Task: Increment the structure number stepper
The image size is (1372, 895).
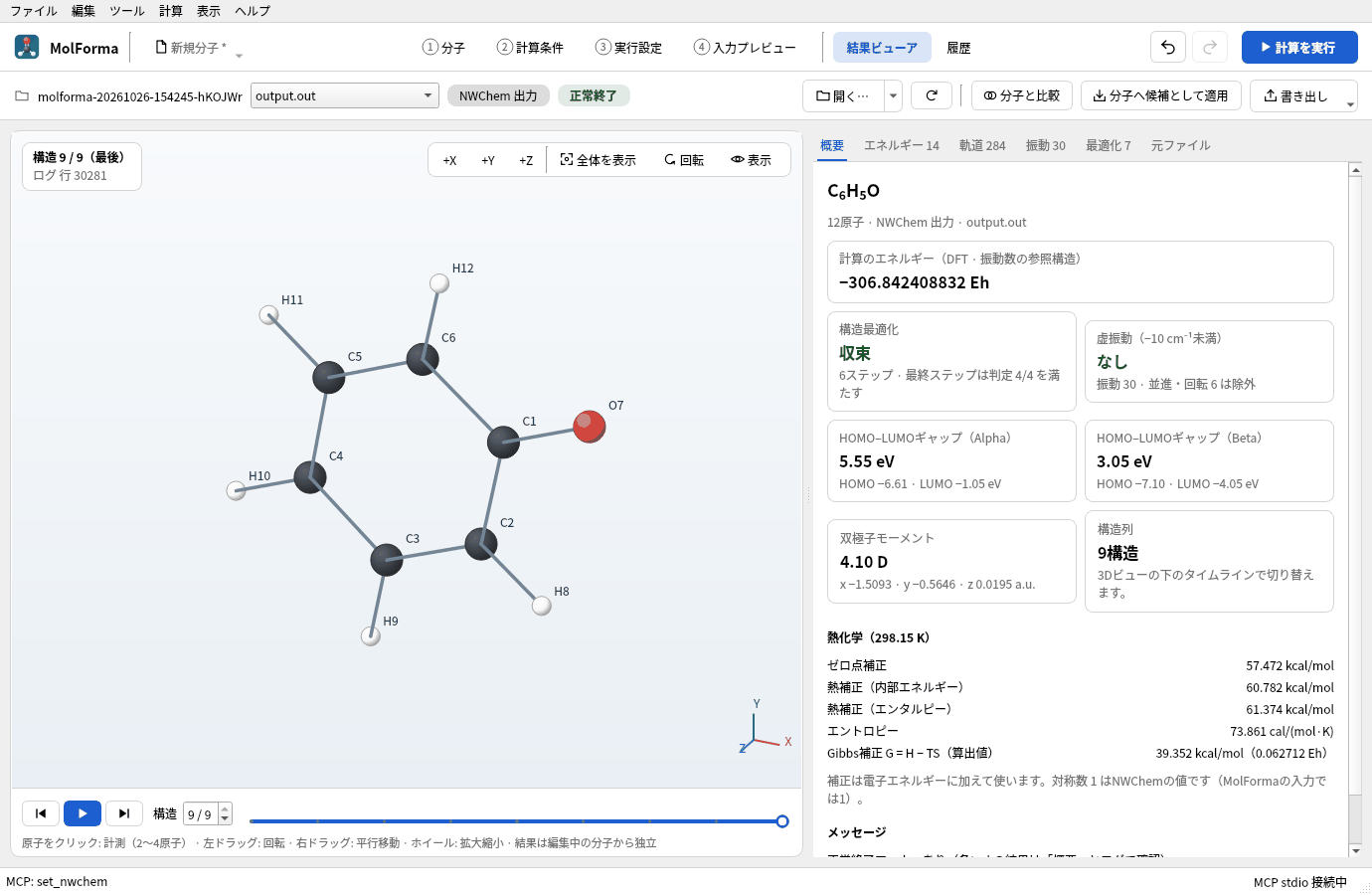Action: [225, 808]
